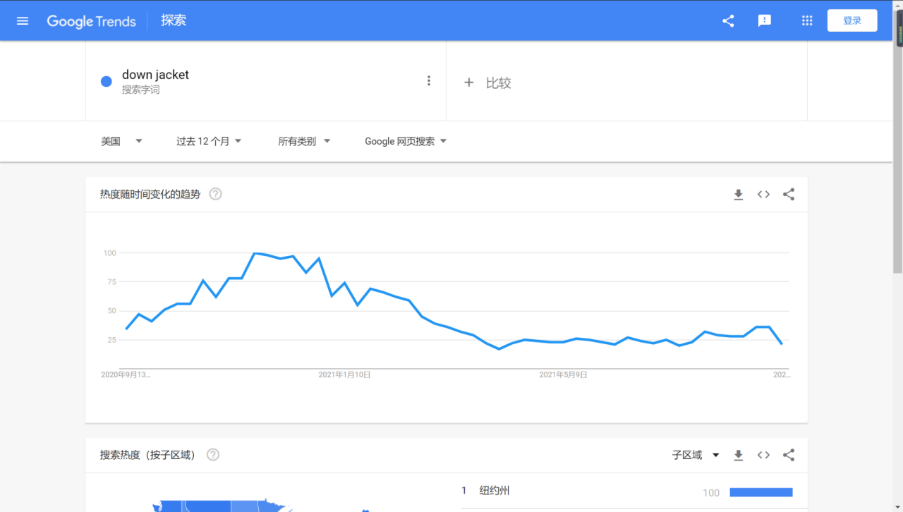Screen dimensions: 903x512
Task: Change the 过去 12 个月 time range
Action: (209, 141)
